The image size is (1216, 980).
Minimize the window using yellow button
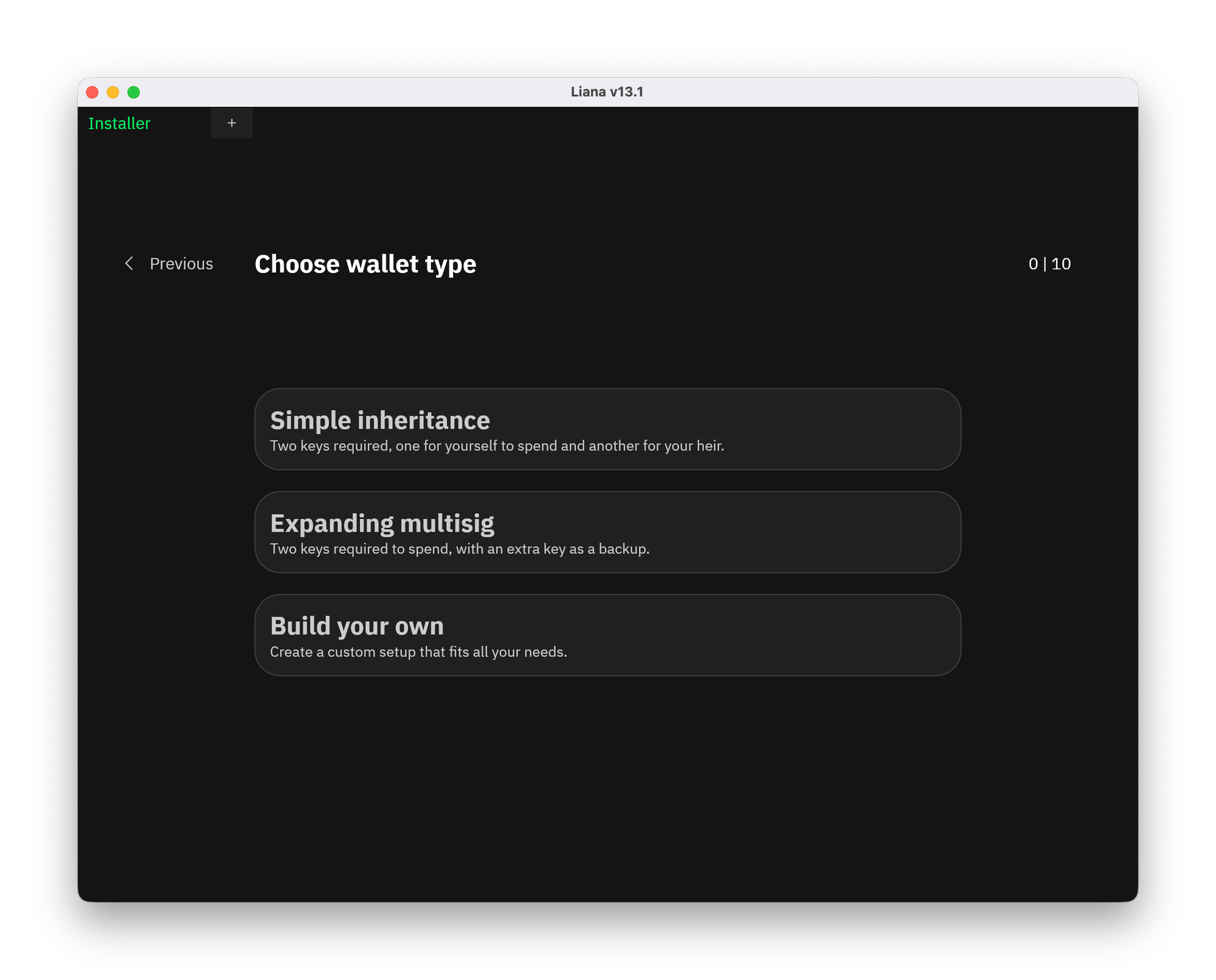113,92
